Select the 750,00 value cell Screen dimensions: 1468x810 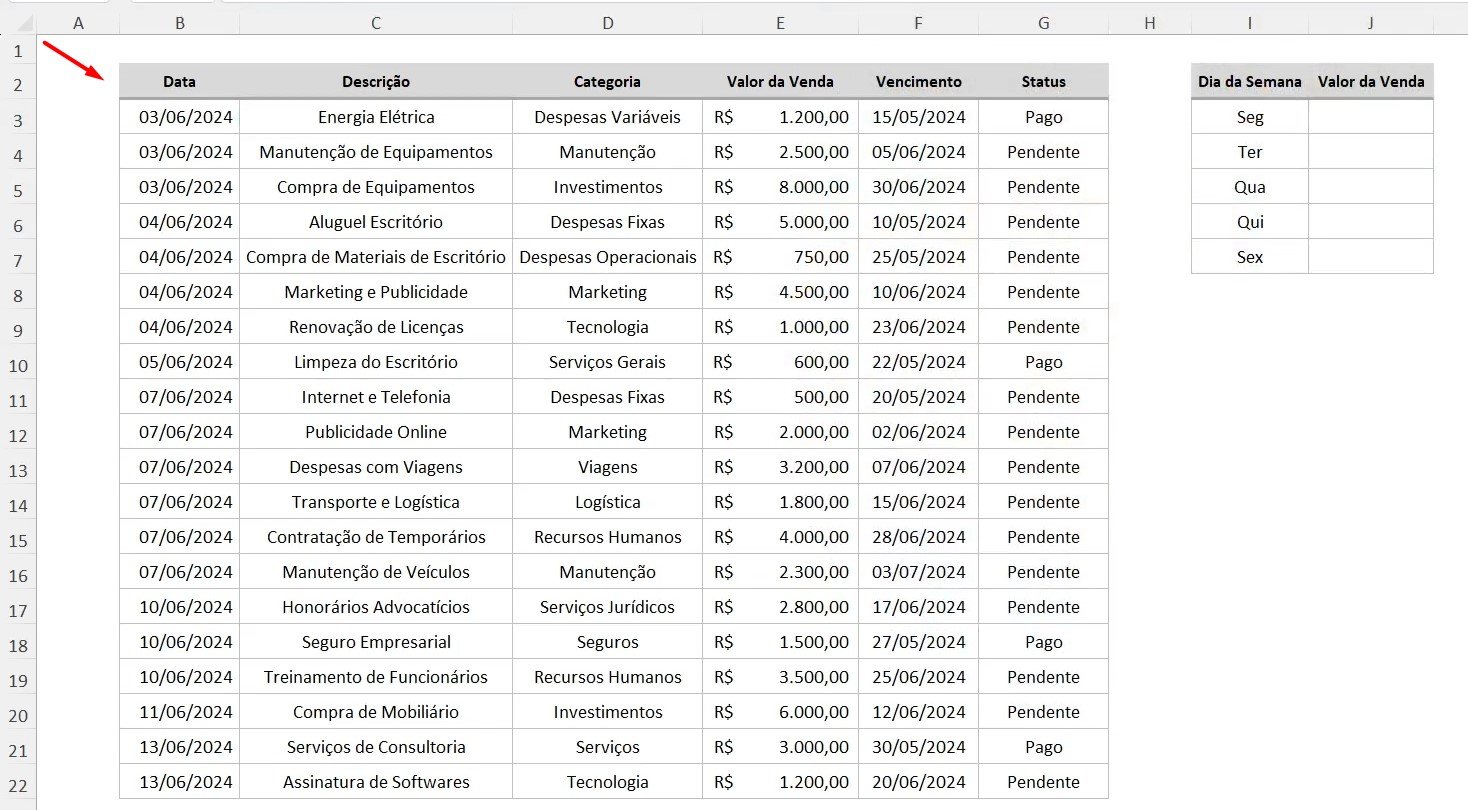[x=780, y=257]
